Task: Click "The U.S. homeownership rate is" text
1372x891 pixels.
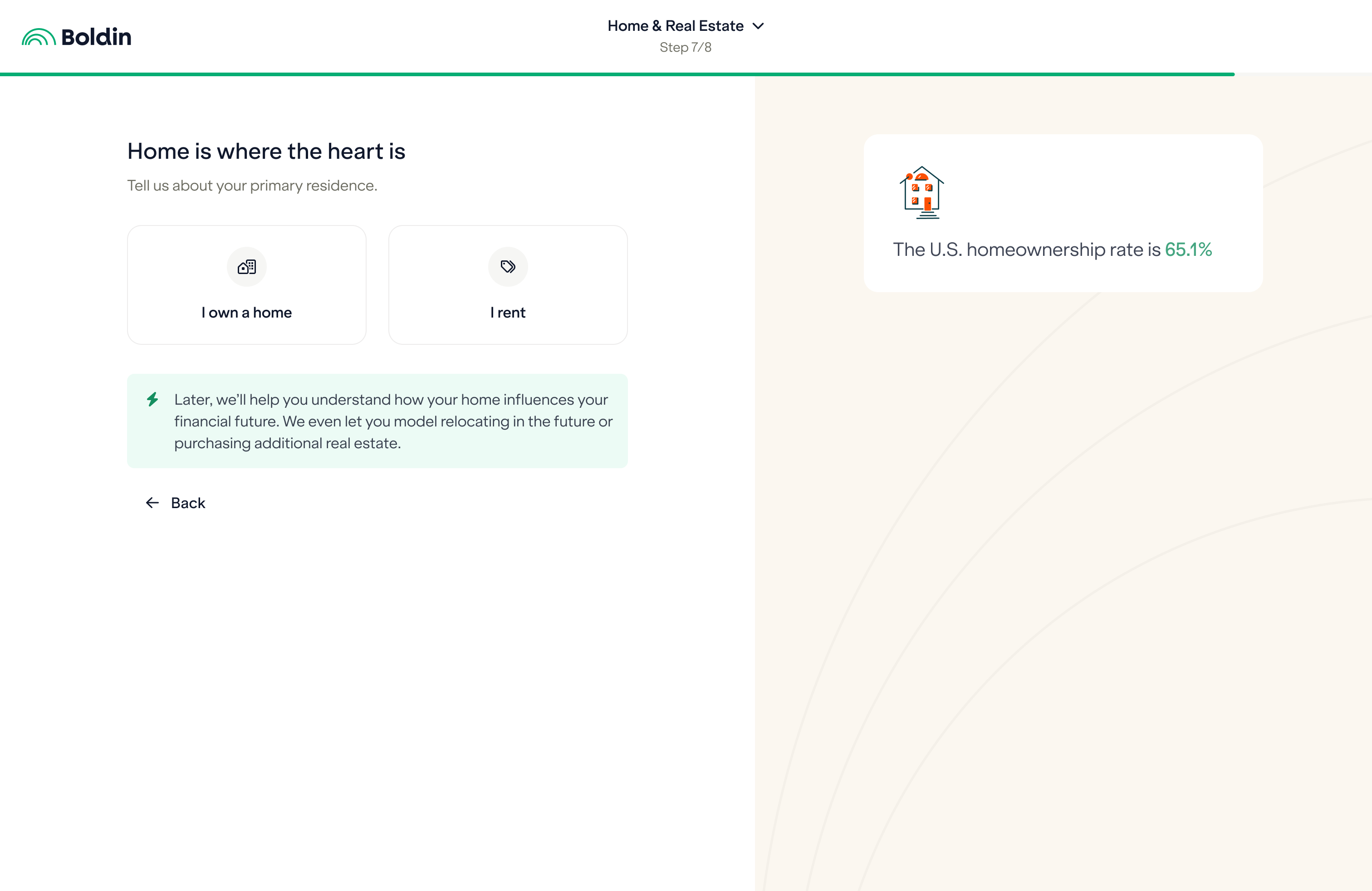Action: pyautogui.click(x=1027, y=250)
